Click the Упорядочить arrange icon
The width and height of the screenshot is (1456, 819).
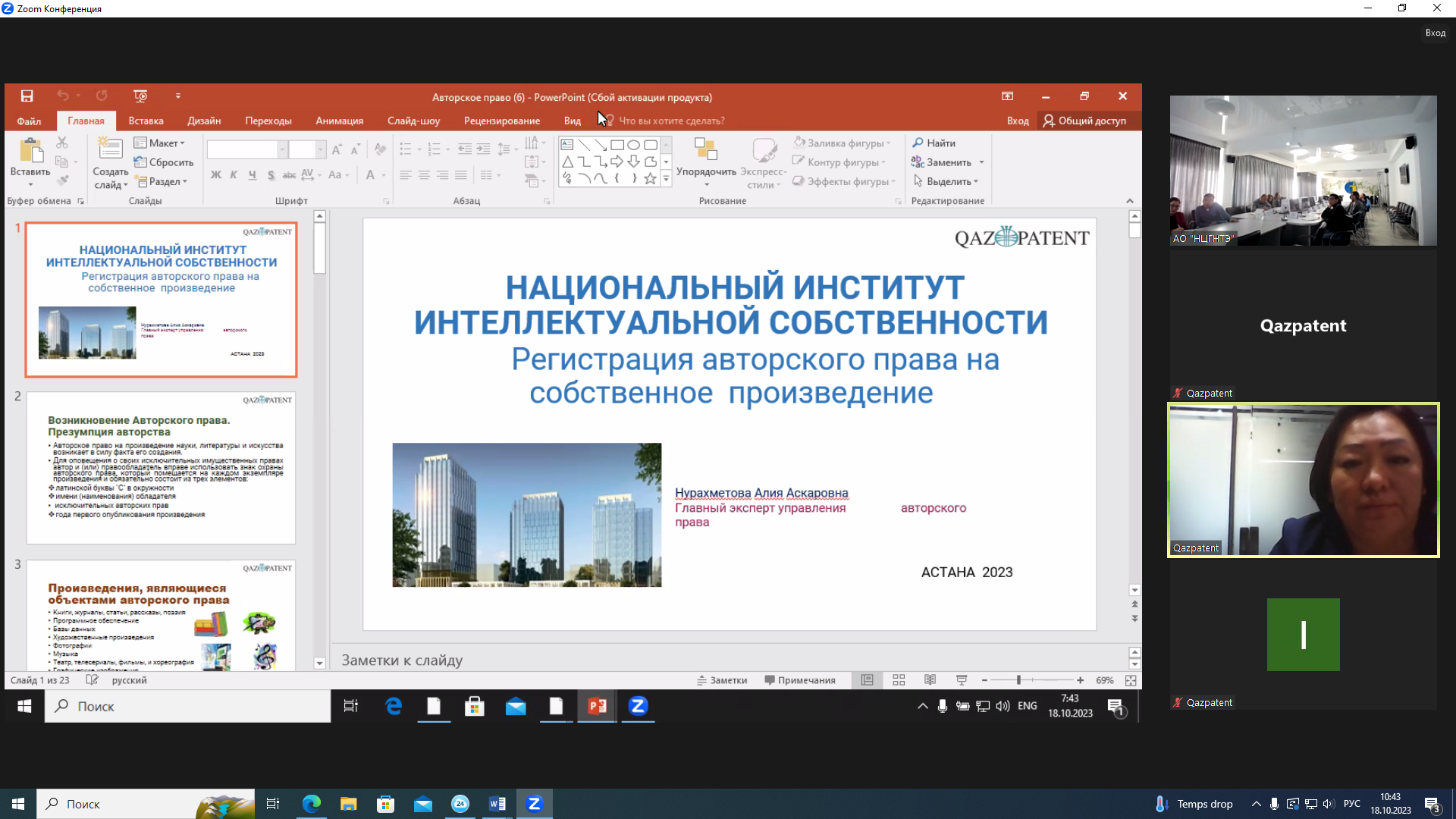tap(705, 149)
